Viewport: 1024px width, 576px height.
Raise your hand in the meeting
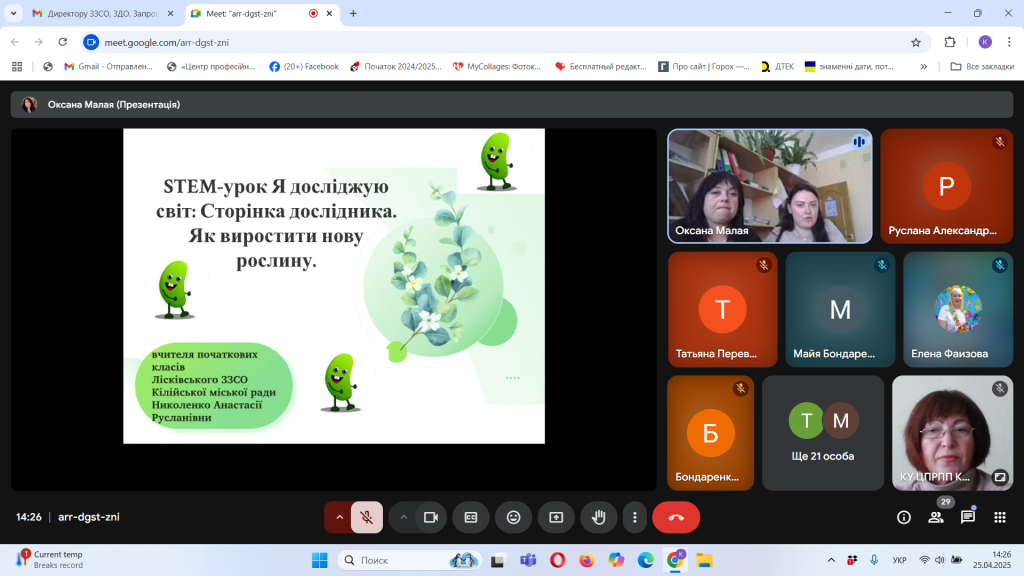[599, 517]
